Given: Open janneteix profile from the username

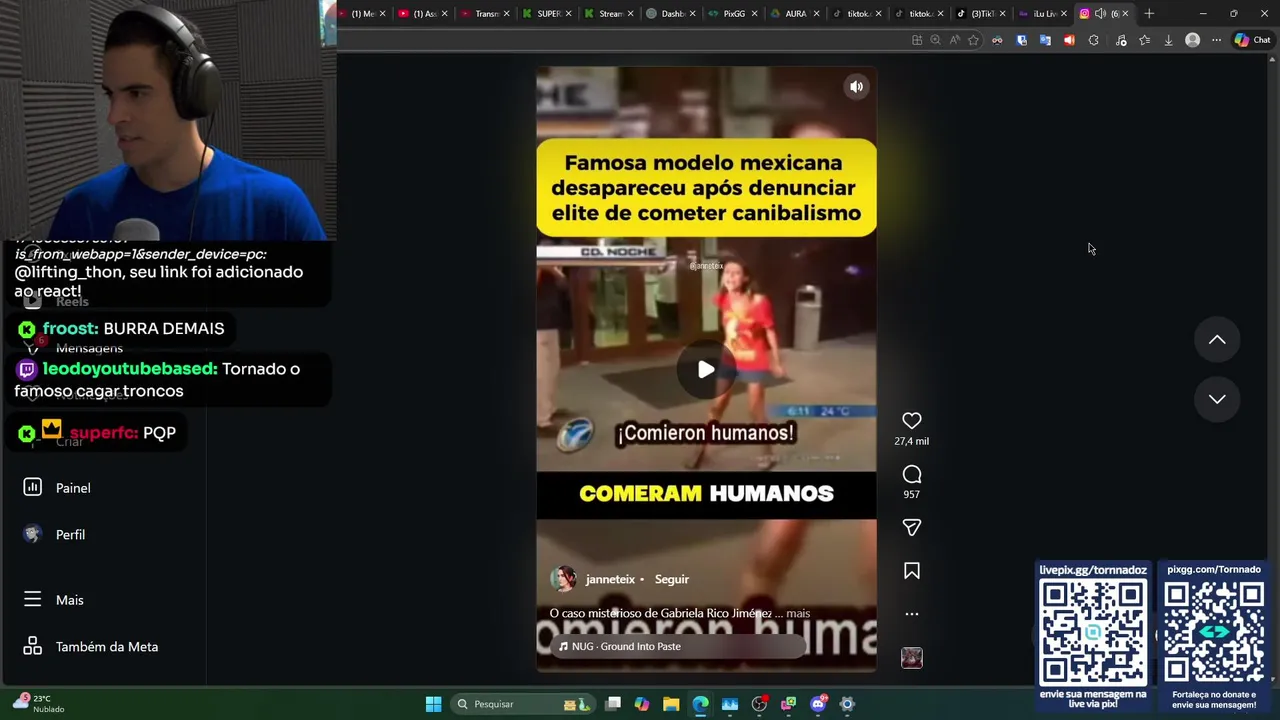Looking at the screenshot, I should [x=610, y=579].
